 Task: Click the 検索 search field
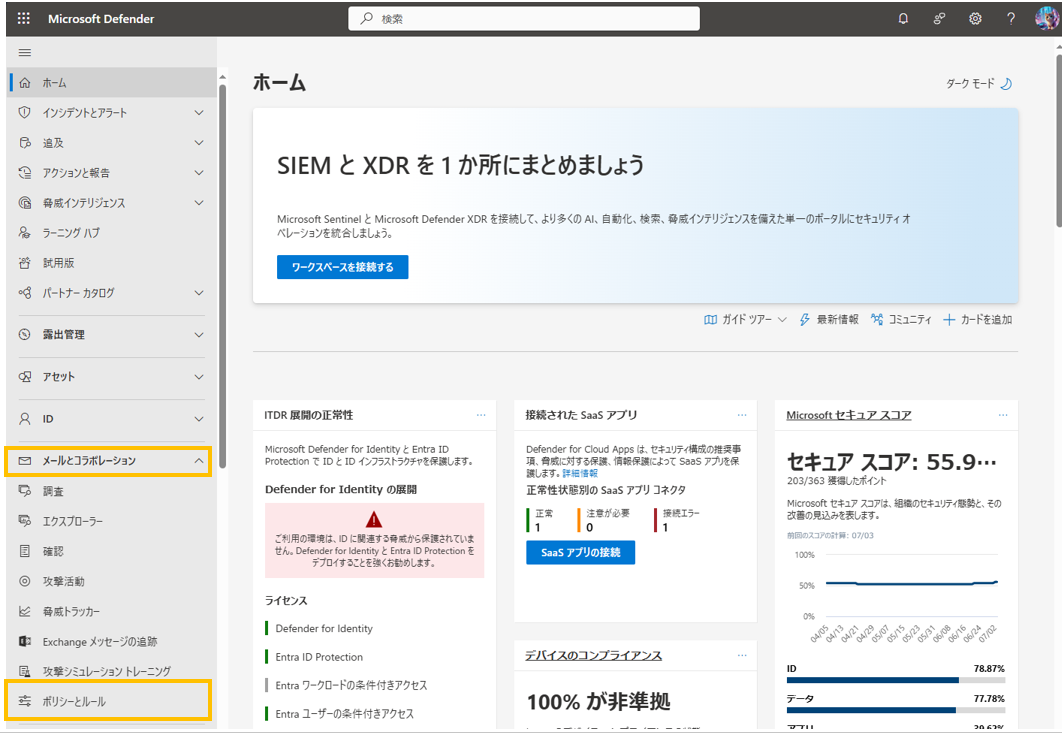click(x=524, y=19)
